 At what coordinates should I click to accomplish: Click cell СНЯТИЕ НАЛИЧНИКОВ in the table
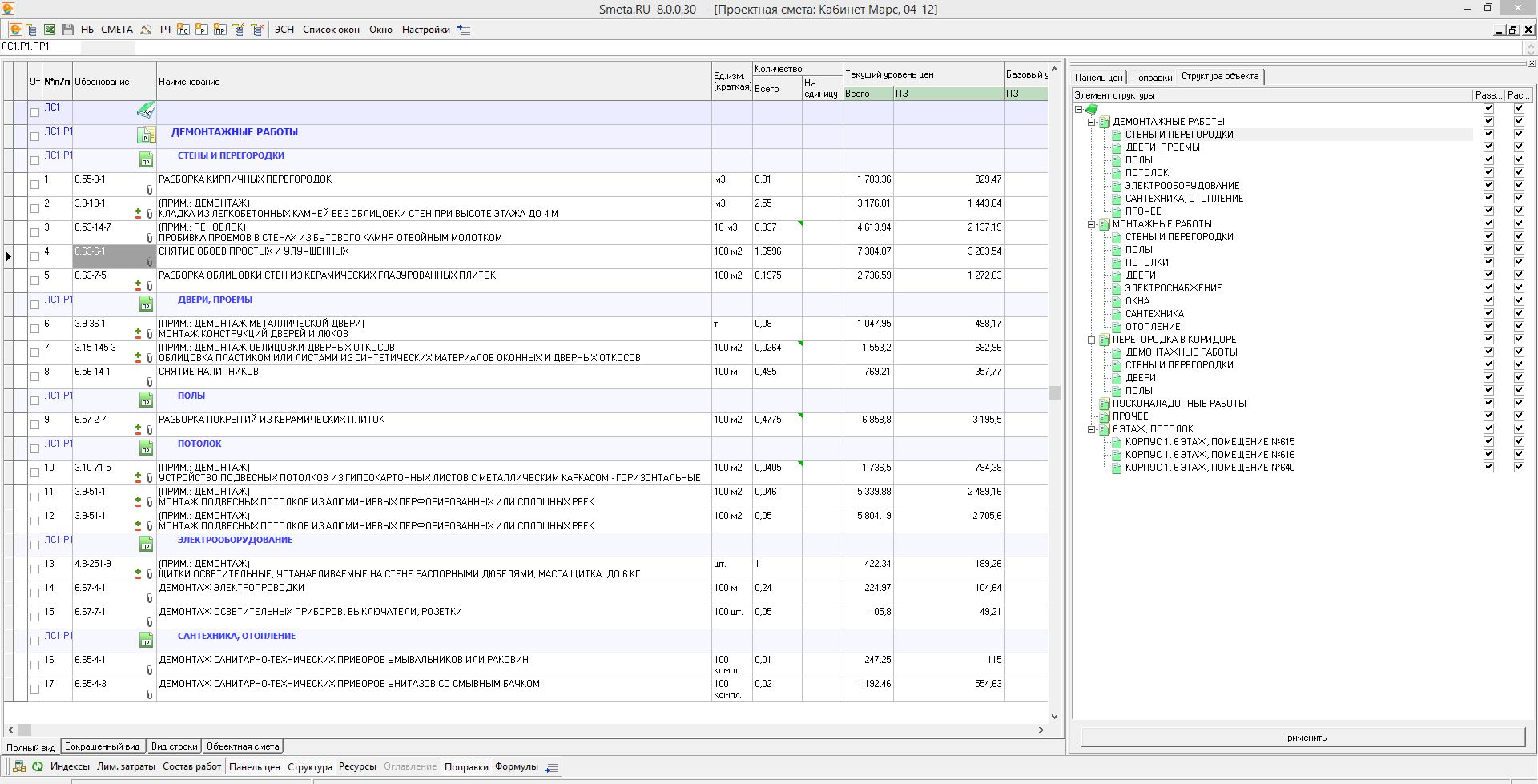[x=434, y=376]
